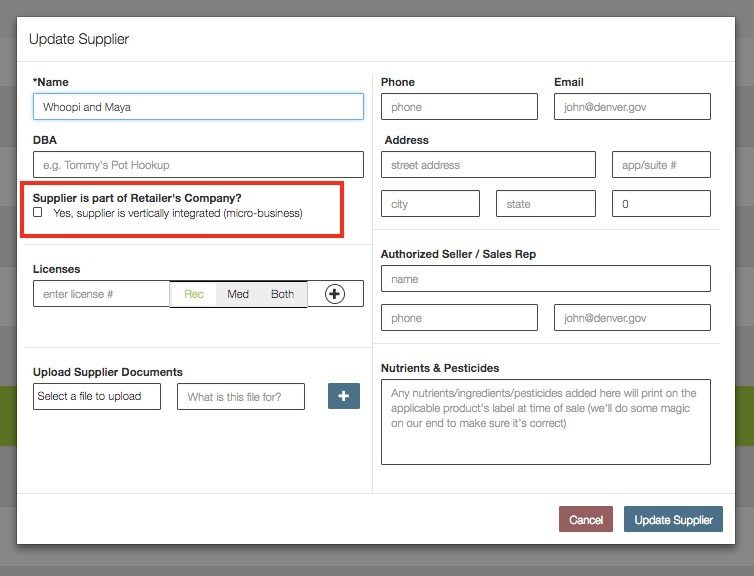
Task: Click the enter license number field
Action: (x=101, y=294)
